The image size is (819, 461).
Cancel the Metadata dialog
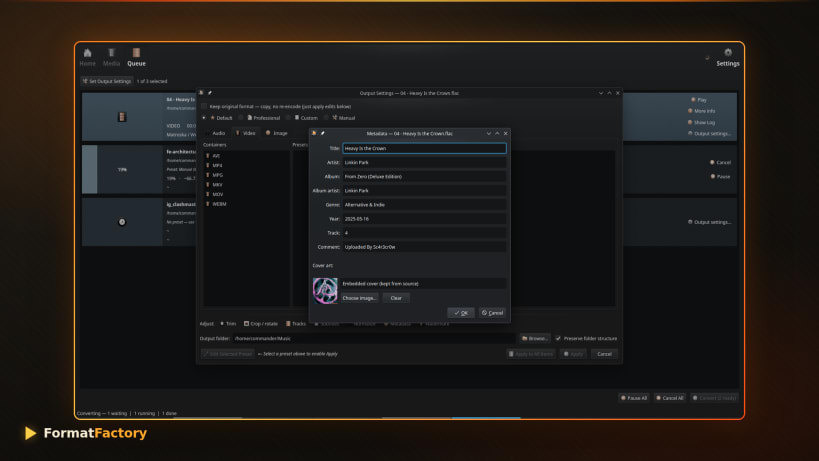pos(492,313)
